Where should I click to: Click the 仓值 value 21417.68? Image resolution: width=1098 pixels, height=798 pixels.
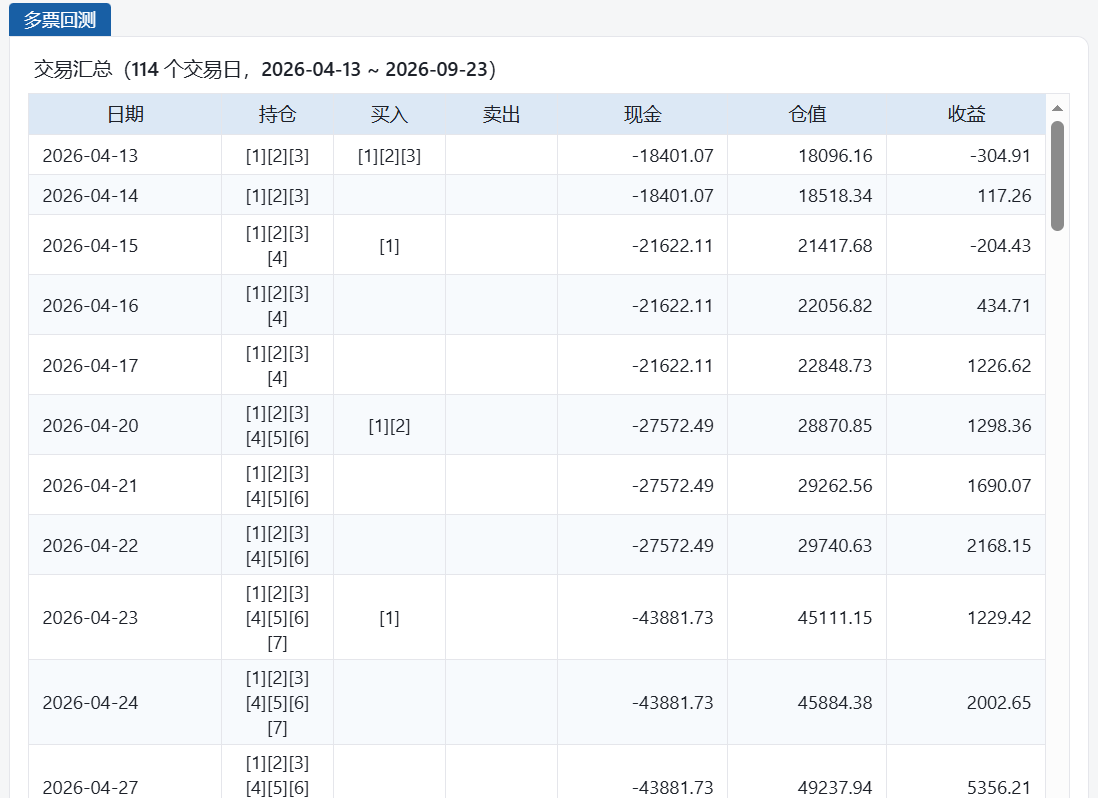point(835,246)
